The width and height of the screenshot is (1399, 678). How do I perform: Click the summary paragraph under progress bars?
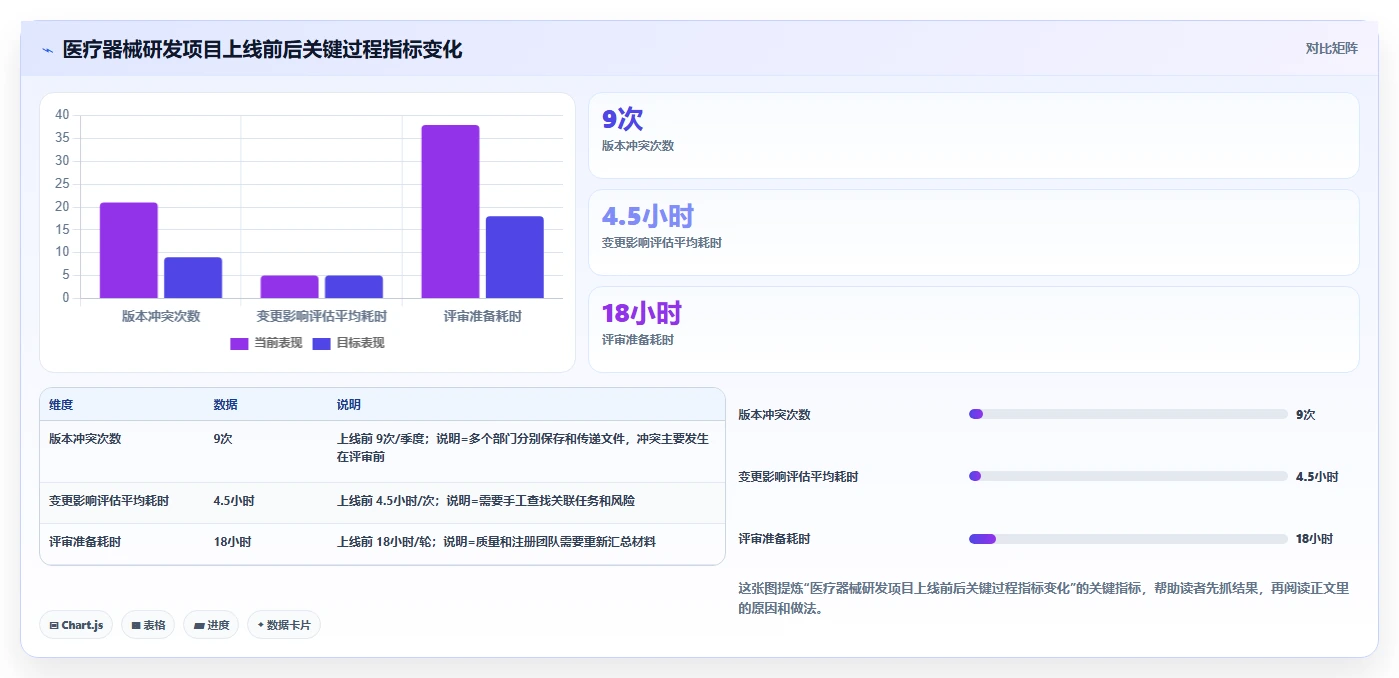click(1044, 598)
